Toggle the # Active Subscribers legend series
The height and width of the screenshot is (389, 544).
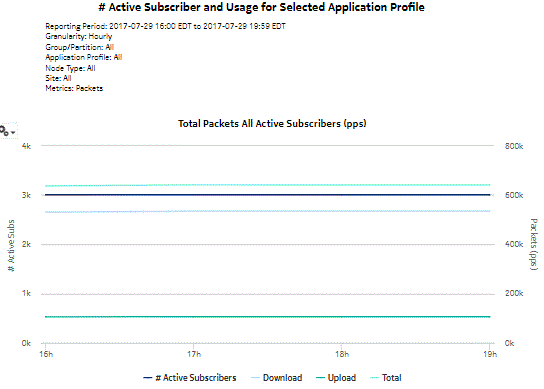(x=190, y=378)
